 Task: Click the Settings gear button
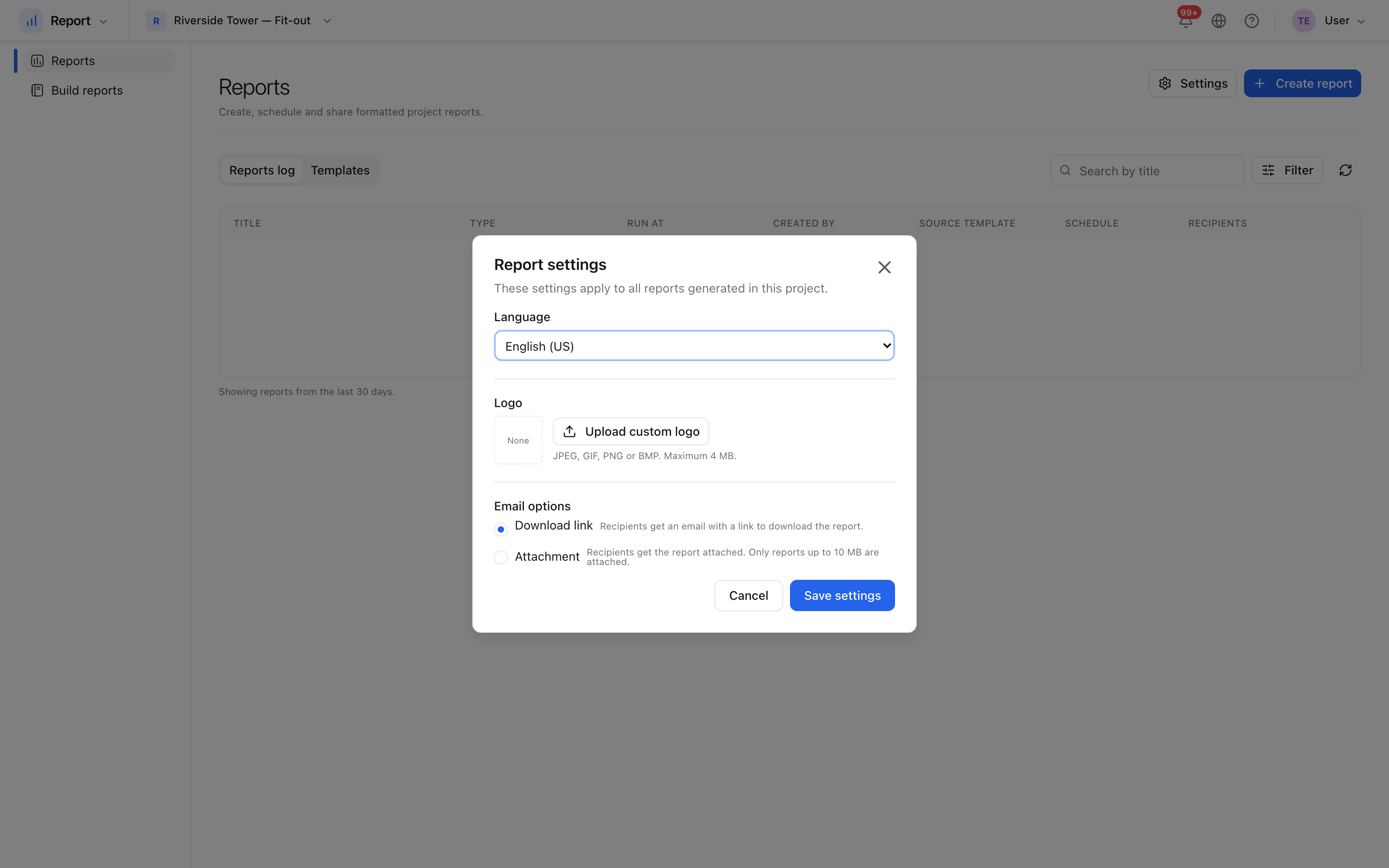(1192, 83)
